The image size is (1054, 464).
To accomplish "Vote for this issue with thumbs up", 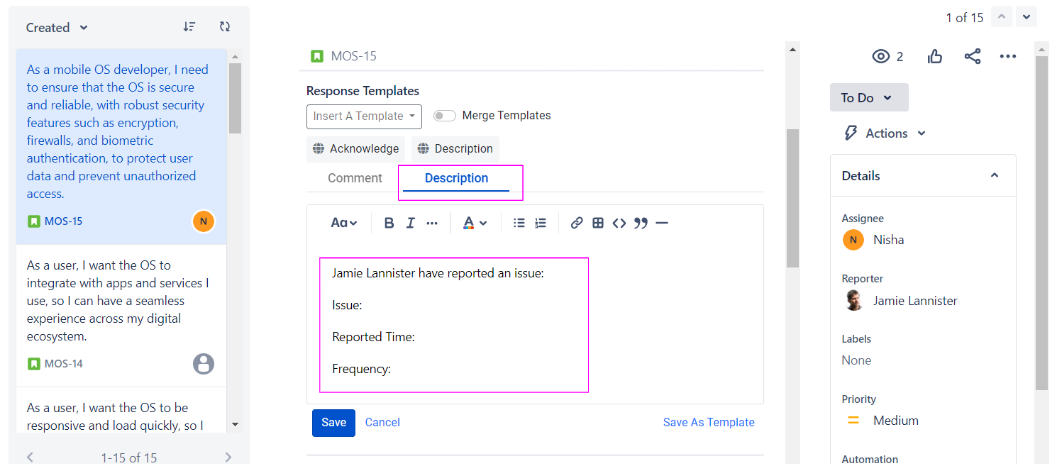I will [935, 56].
